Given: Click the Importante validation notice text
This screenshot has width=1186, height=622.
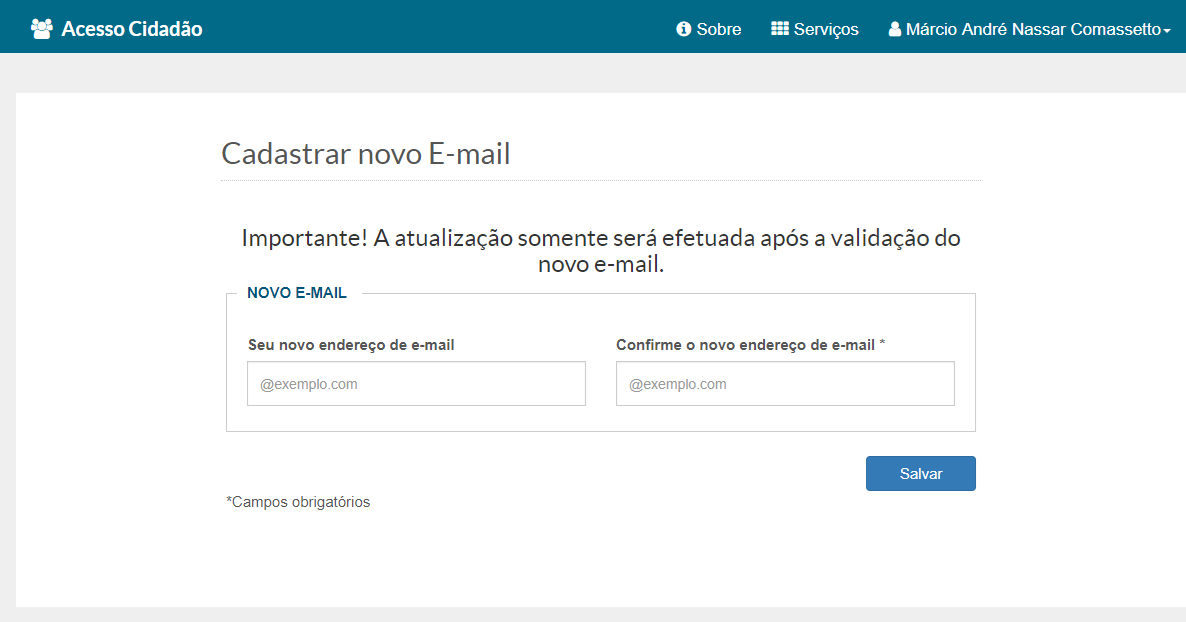Looking at the screenshot, I should (600, 251).
